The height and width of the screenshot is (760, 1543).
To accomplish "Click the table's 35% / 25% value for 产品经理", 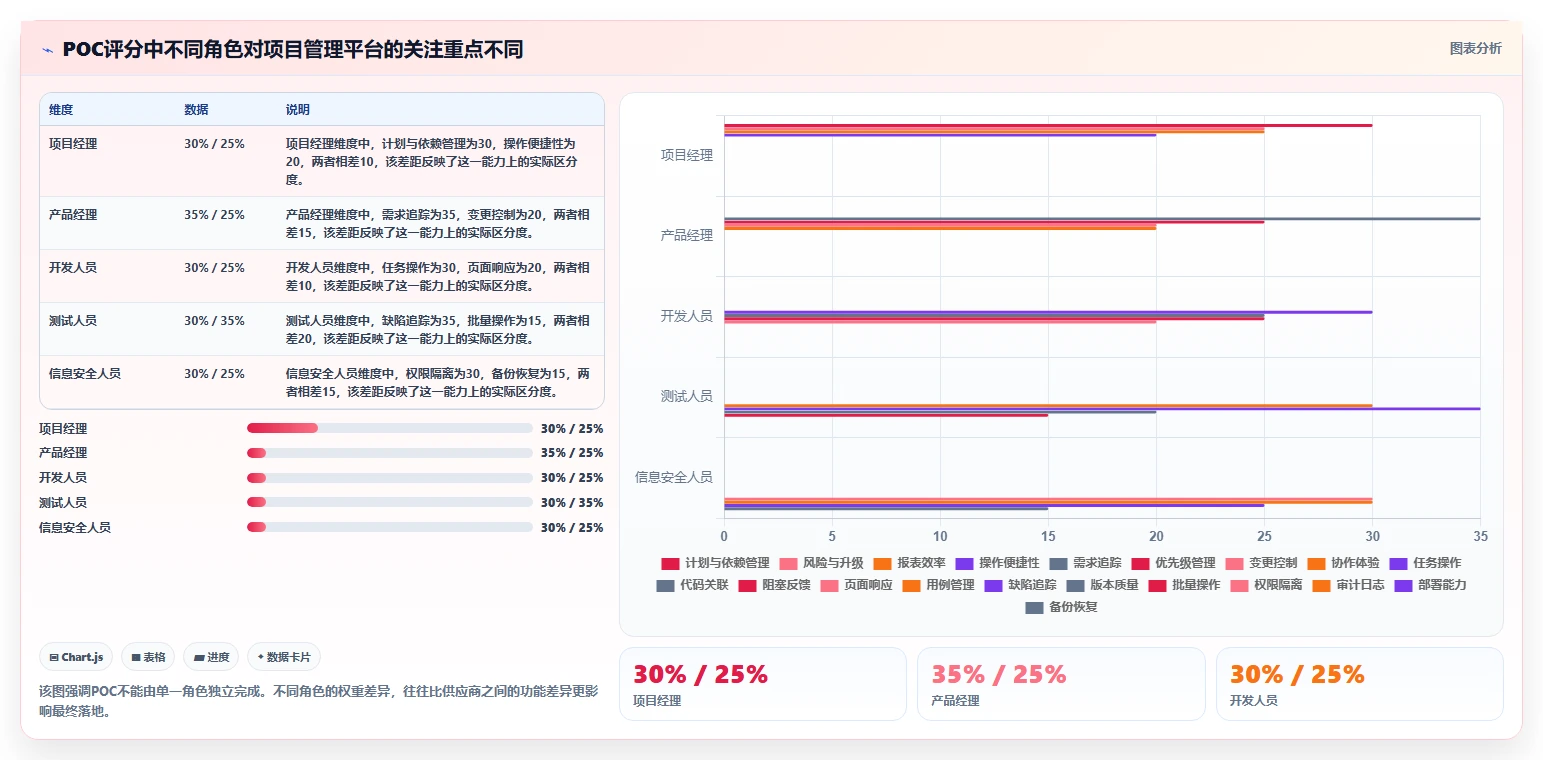I will 214,215.
